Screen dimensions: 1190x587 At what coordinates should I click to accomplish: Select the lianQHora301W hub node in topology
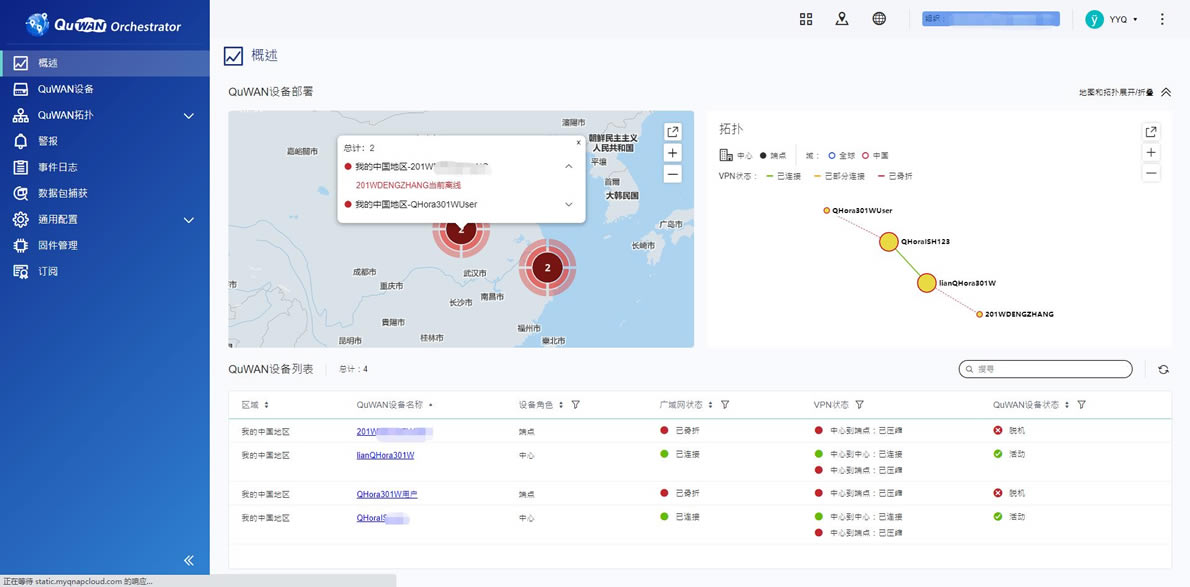tap(926, 283)
